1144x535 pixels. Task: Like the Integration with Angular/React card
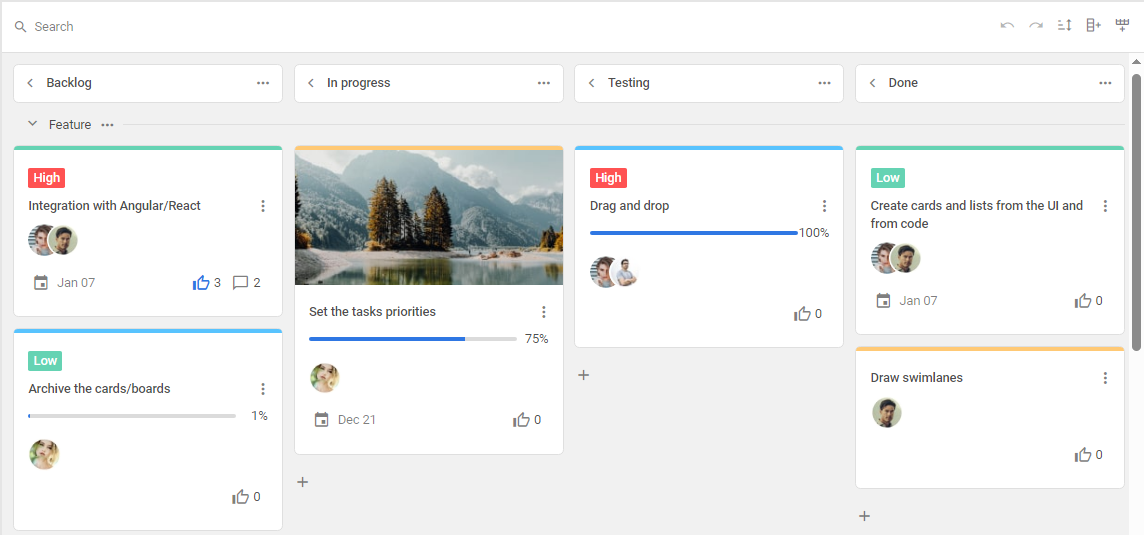pos(201,282)
